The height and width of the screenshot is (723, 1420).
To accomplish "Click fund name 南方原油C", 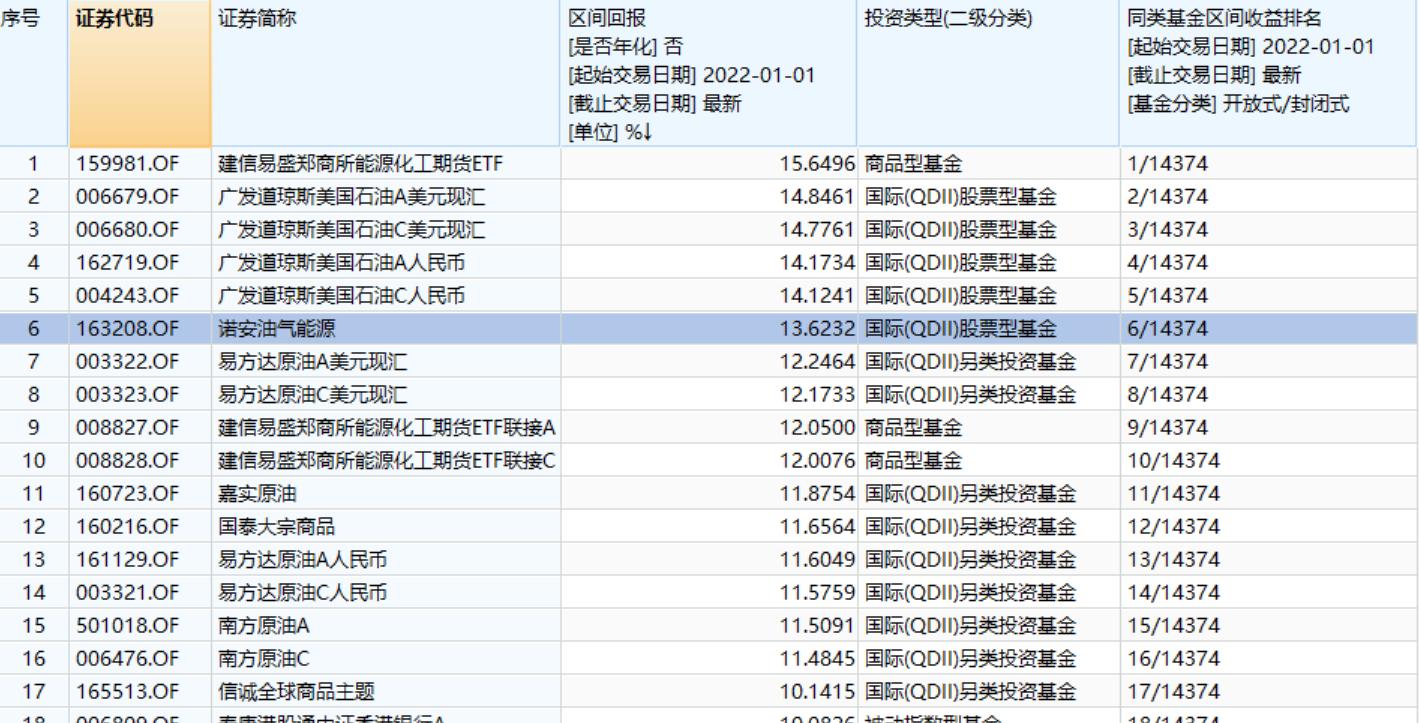I will coord(264,659).
